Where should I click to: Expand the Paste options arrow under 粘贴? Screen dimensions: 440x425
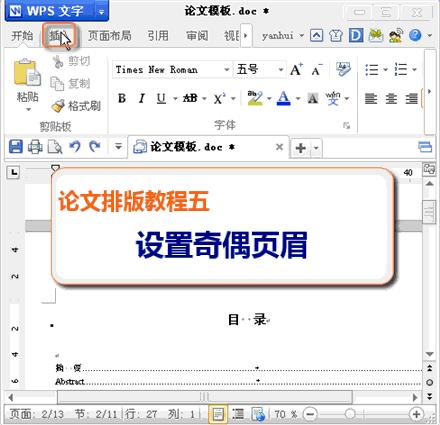pos(28,109)
